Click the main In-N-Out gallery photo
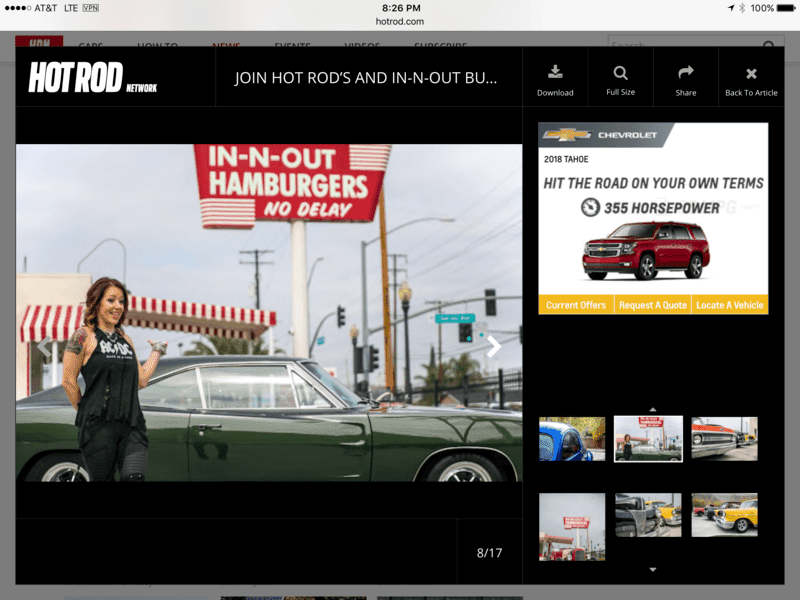The height and width of the screenshot is (600, 800). (269, 313)
